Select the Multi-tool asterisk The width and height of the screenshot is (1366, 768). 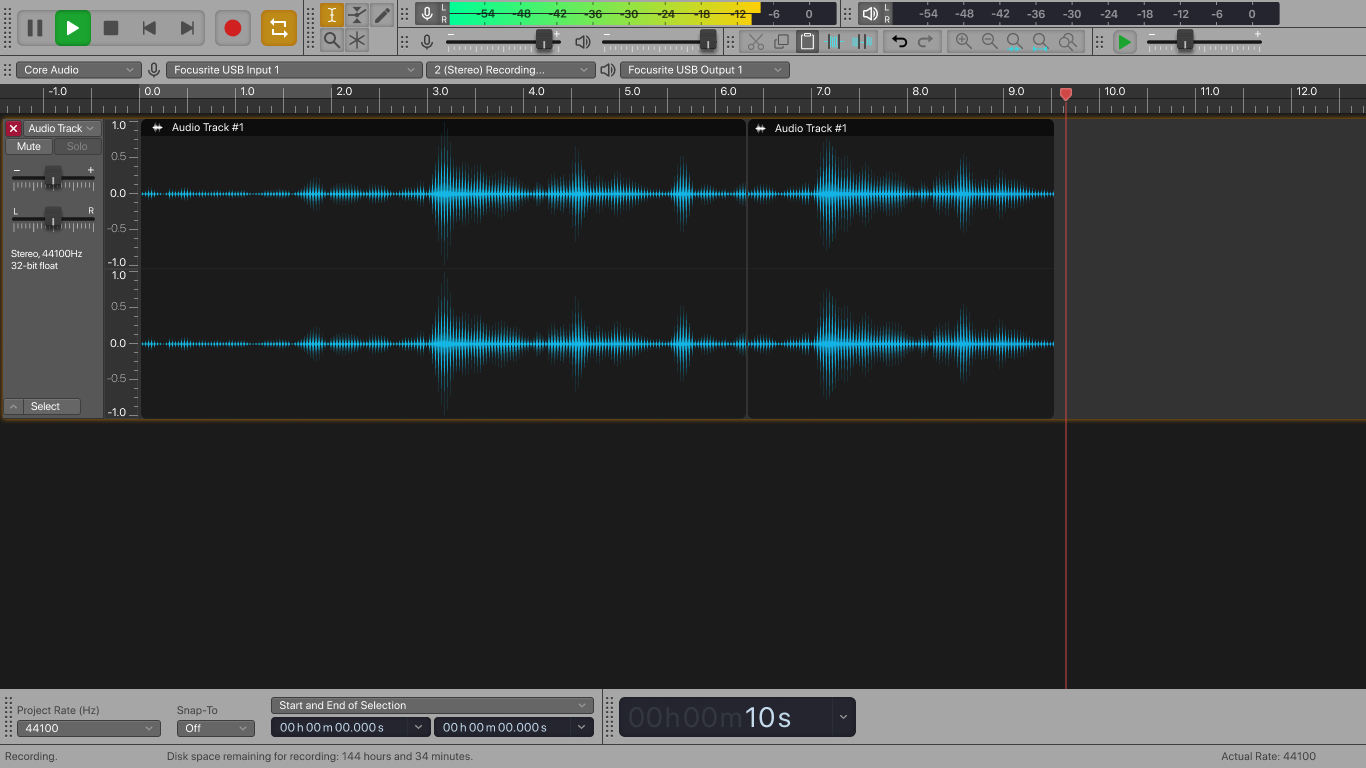coord(357,41)
